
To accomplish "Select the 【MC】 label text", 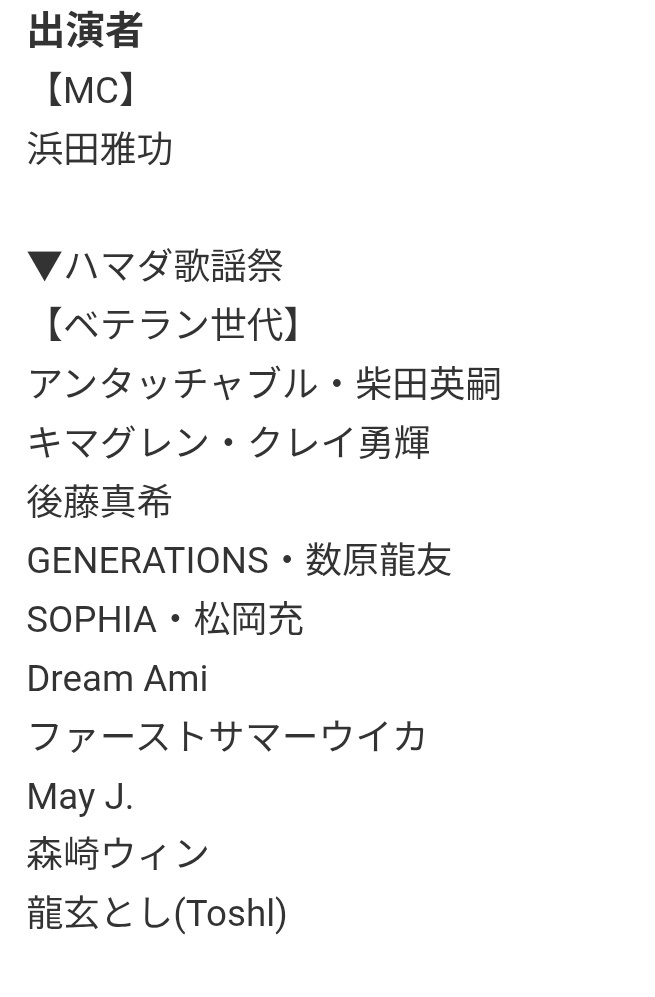I will [x=90, y=90].
